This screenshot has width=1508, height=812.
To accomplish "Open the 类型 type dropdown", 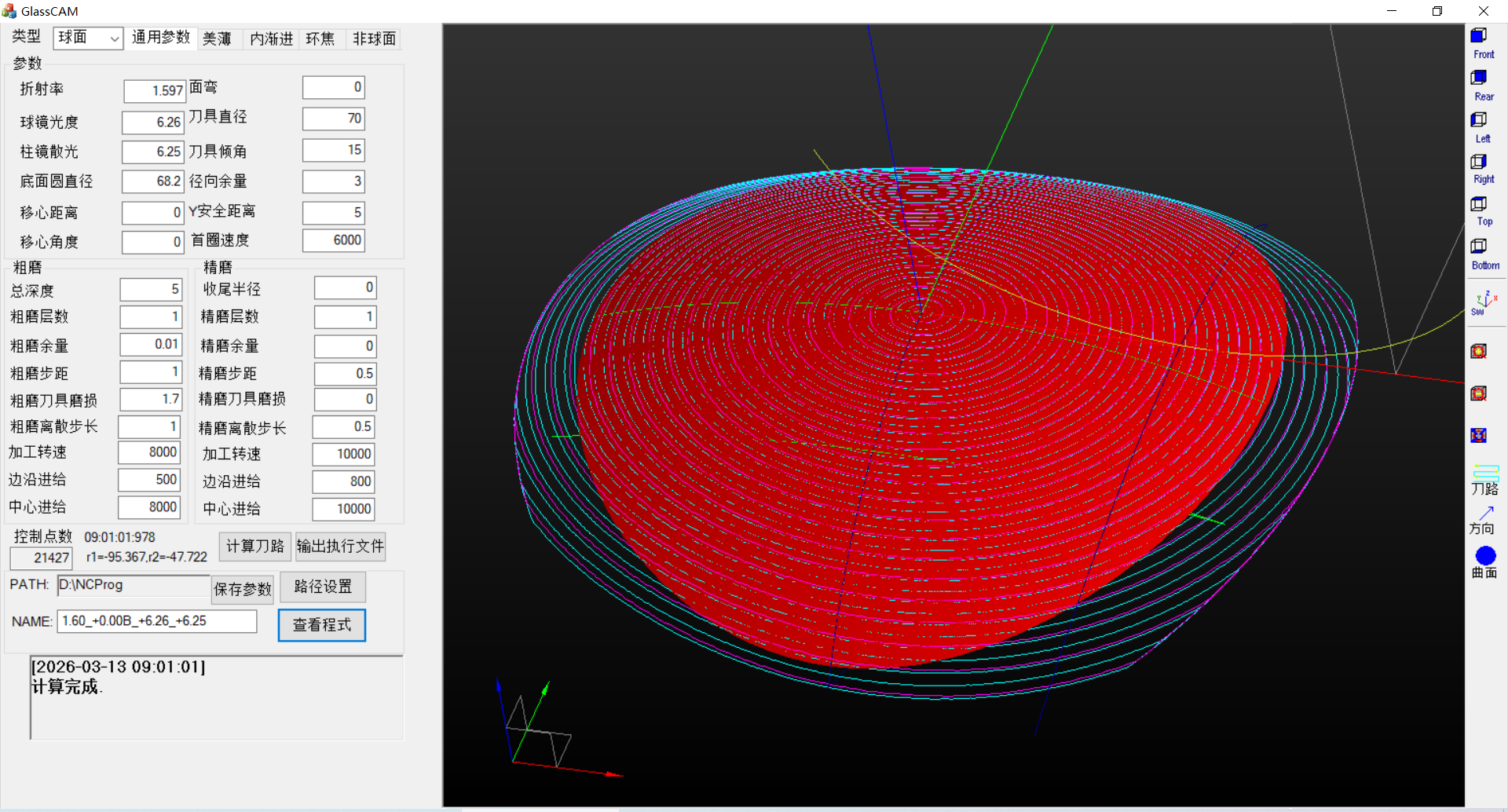I will coord(88,38).
